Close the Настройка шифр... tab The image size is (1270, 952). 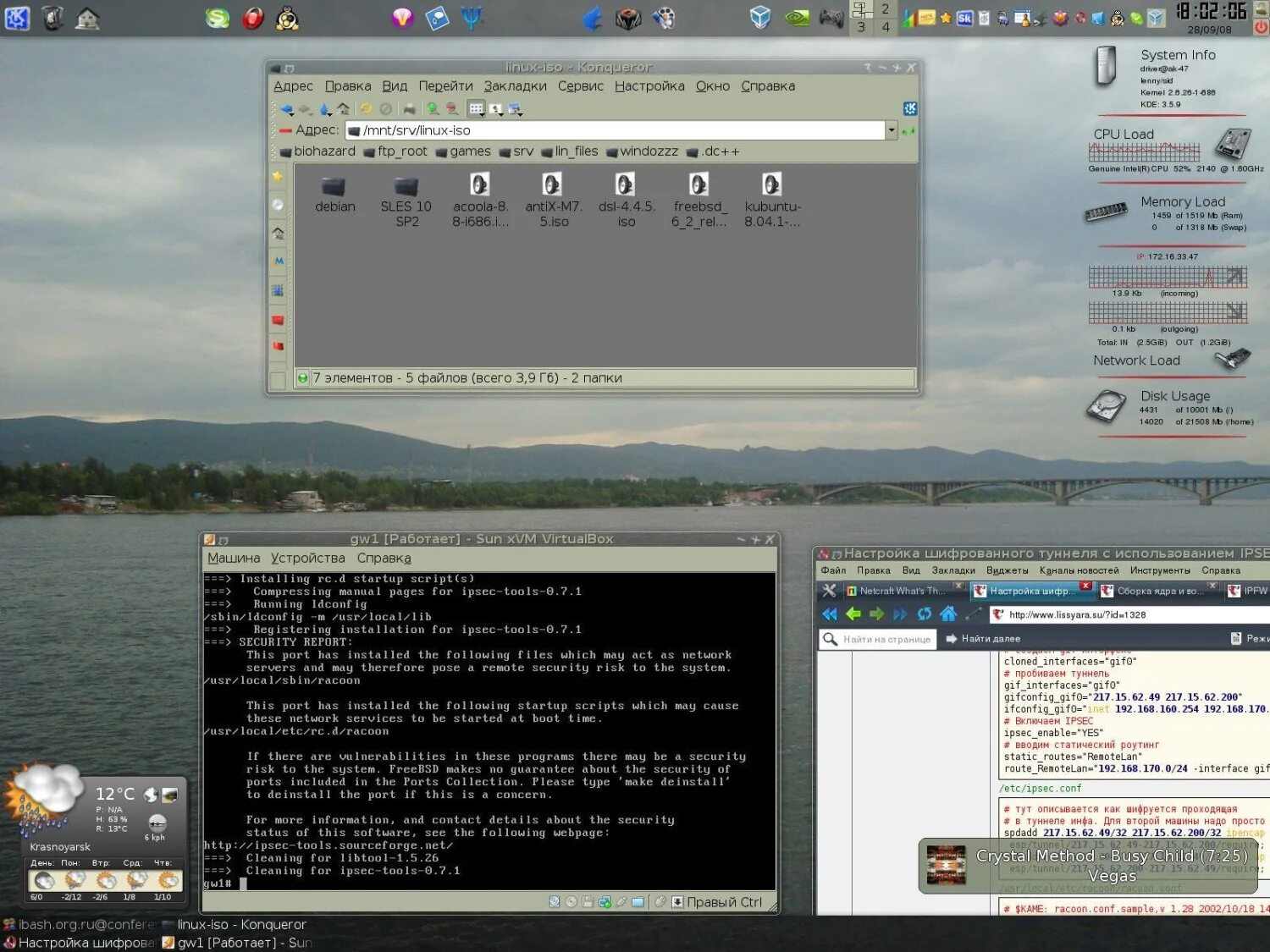coord(1085,586)
